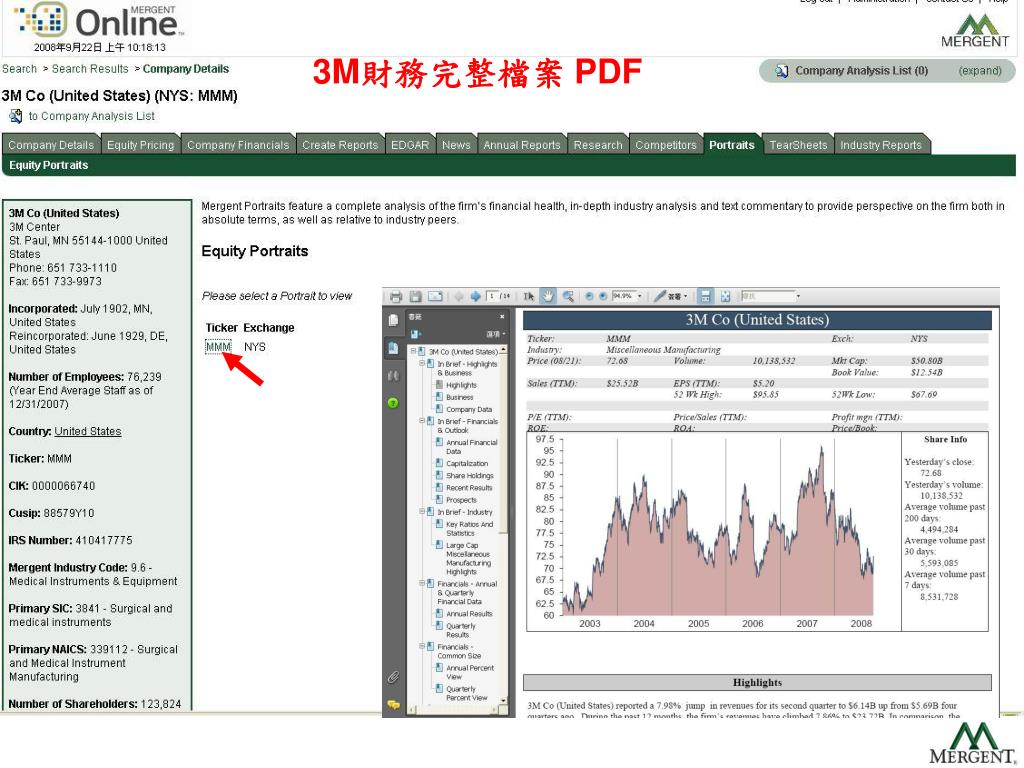1024x768 pixels.
Task: Enable scrolling page display mode icon
Action: [x=705, y=296]
